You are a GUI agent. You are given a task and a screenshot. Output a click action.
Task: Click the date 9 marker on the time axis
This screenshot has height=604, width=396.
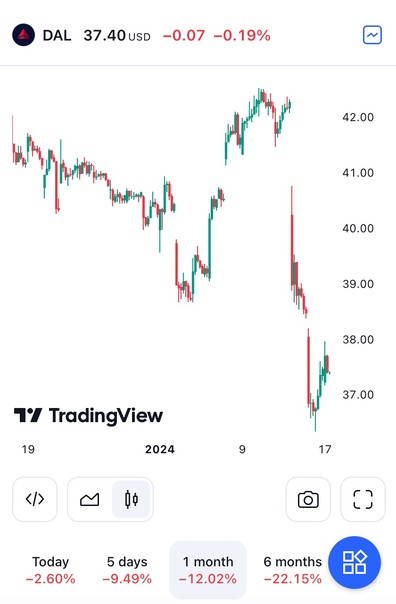pos(242,449)
